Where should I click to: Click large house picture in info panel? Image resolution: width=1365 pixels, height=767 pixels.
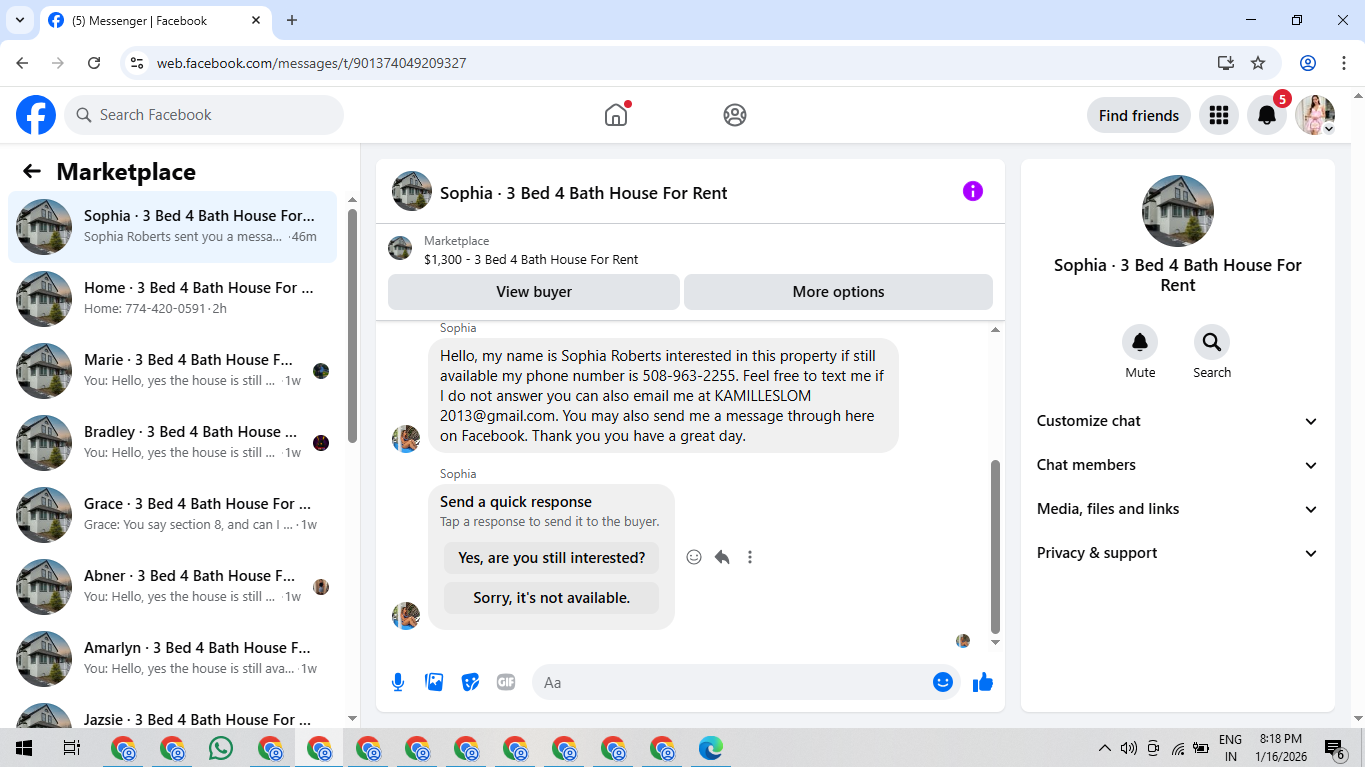pyautogui.click(x=1178, y=211)
